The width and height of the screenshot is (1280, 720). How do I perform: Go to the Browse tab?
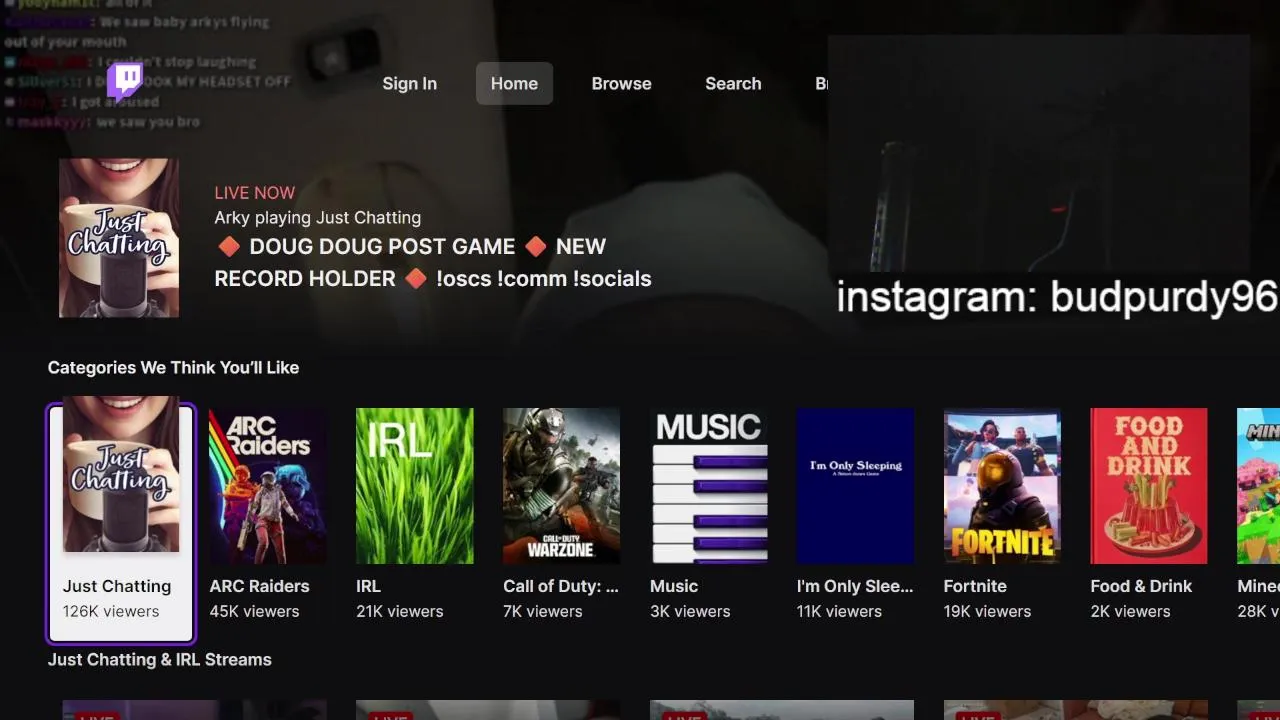[x=621, y=84]
